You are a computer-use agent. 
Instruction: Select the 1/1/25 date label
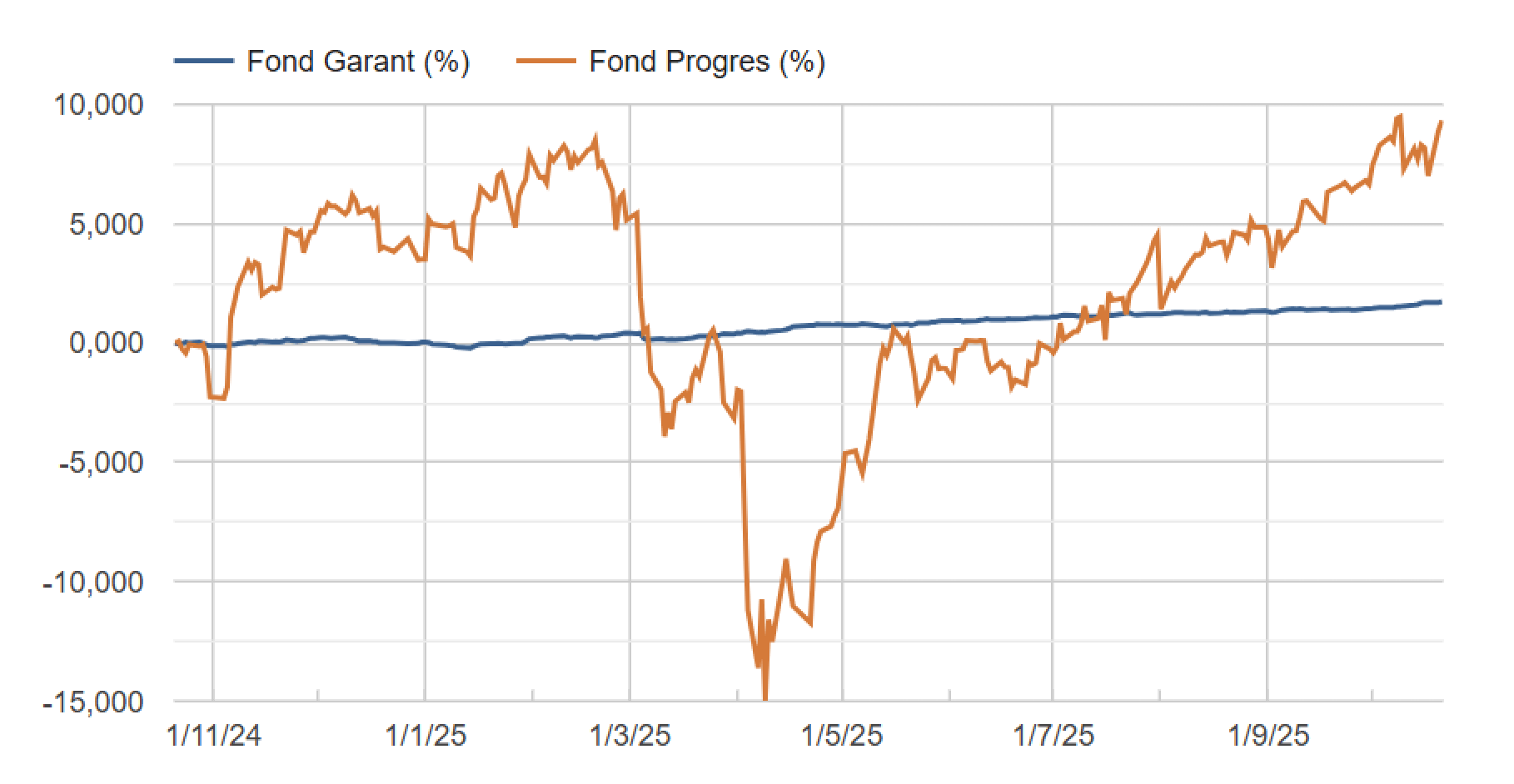point(426,737)
